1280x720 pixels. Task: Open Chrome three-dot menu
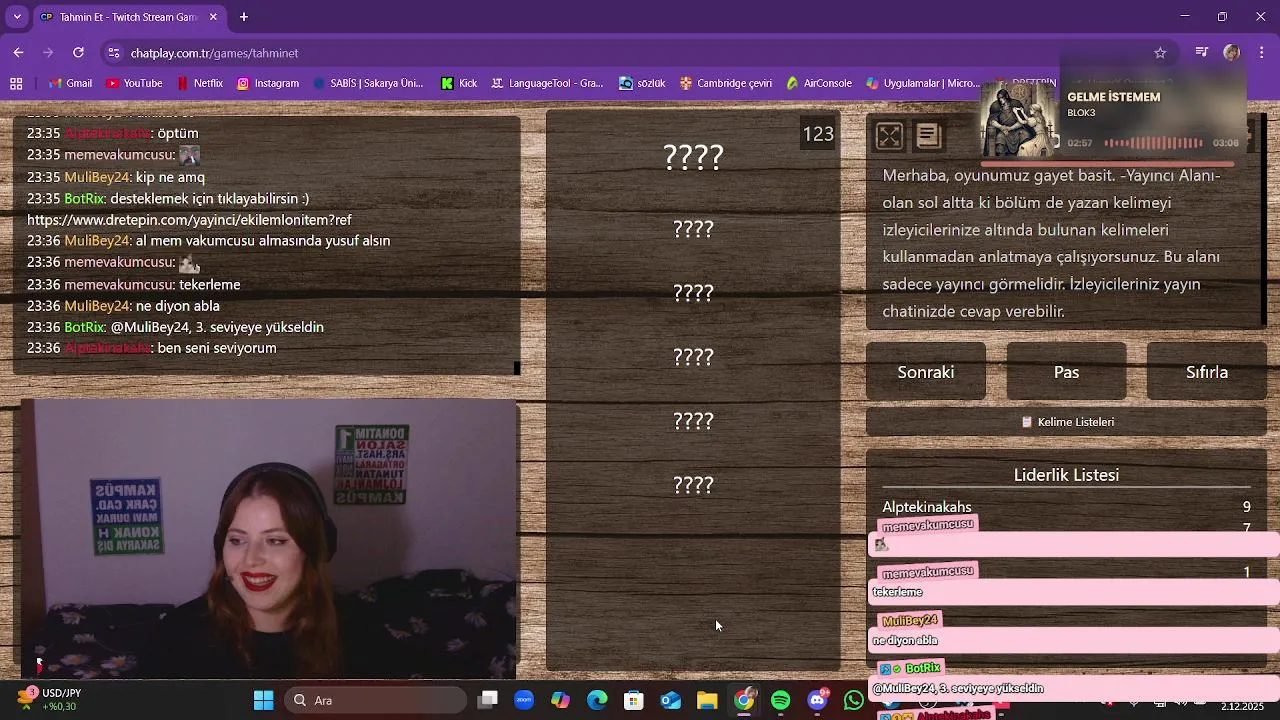[x=1260, y=53]
